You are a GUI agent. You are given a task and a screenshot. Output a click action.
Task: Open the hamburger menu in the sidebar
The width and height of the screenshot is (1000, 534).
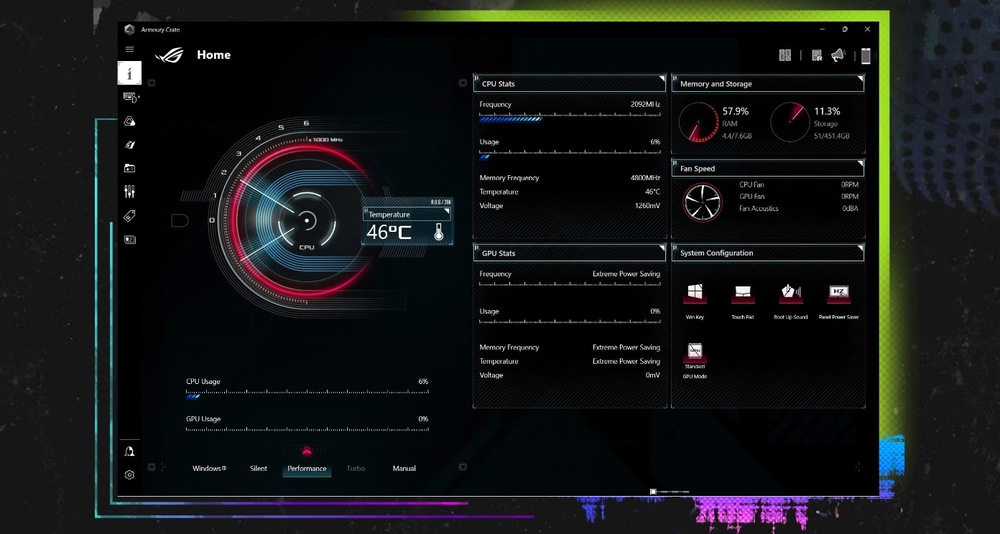click(129, 49)
